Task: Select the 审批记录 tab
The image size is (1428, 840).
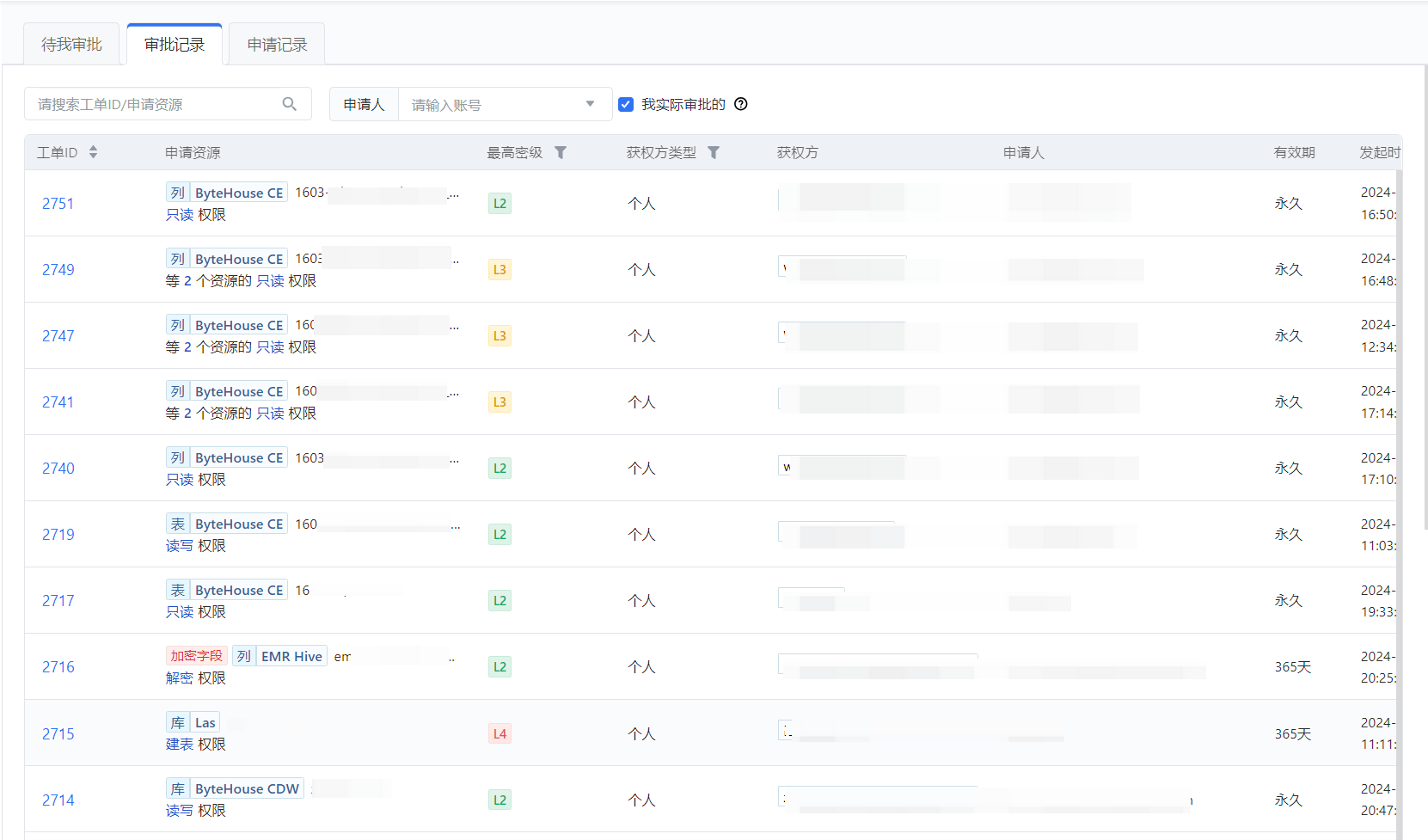Action: pyautogui.click(x=175, y=44)
